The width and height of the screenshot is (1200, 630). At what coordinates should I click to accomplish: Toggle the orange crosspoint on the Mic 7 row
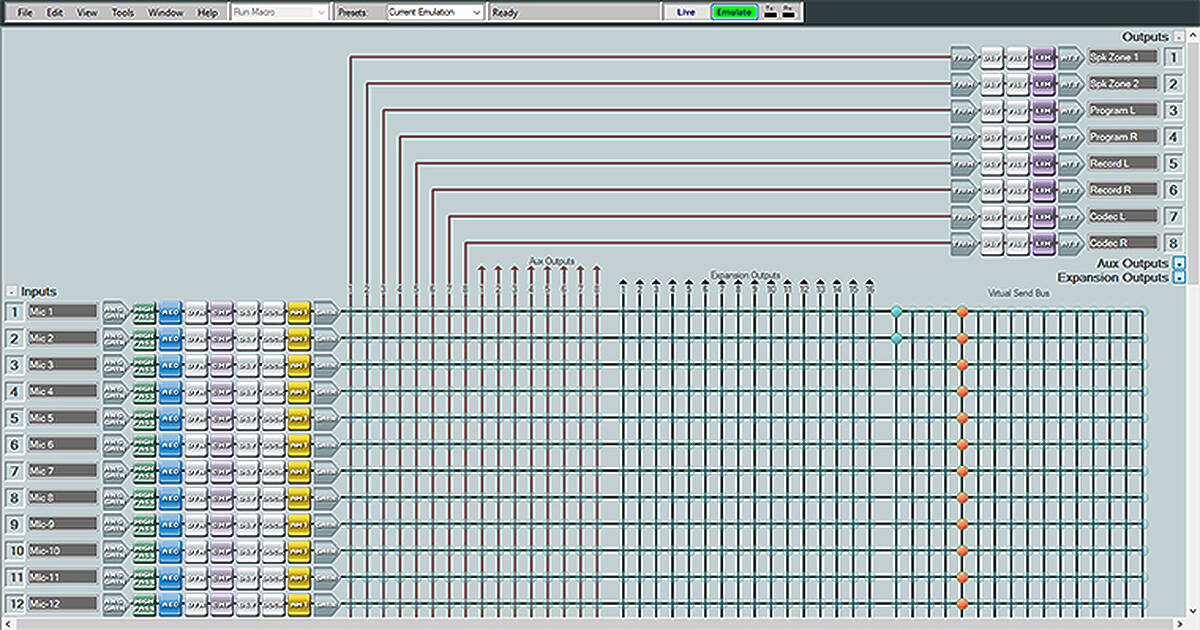tap(962, 471)
